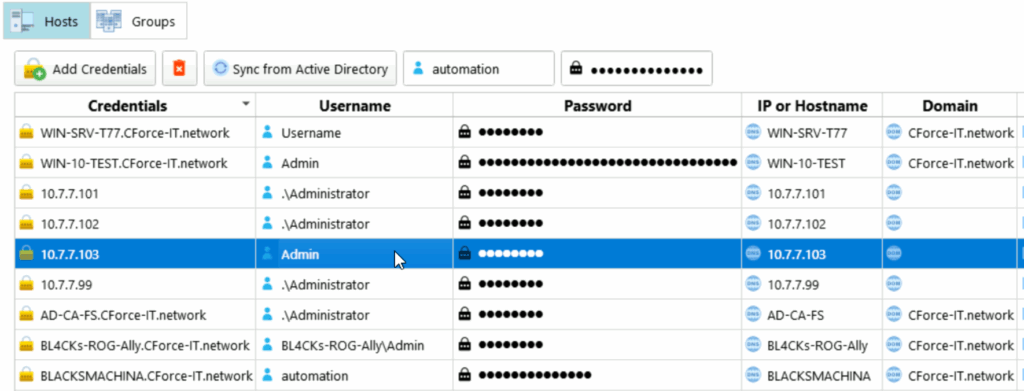This screenshot has height=391, width=1024.
Task: Click domain cell CForce-IT.network for AD-CA-FS
Action: pos(950,315)
